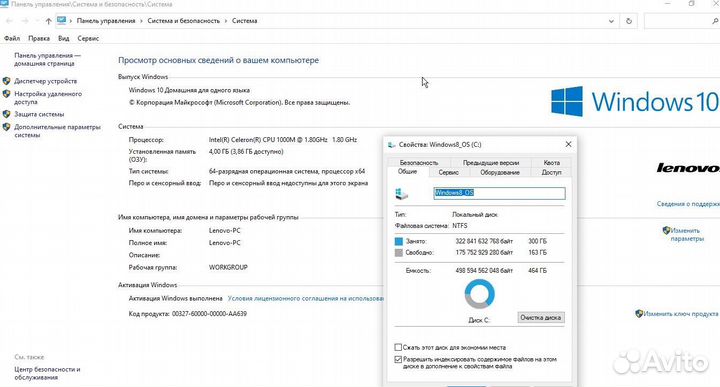Click the WORKGROUP value
Viewport: 720px width, 387px height.
pos(228,267)
